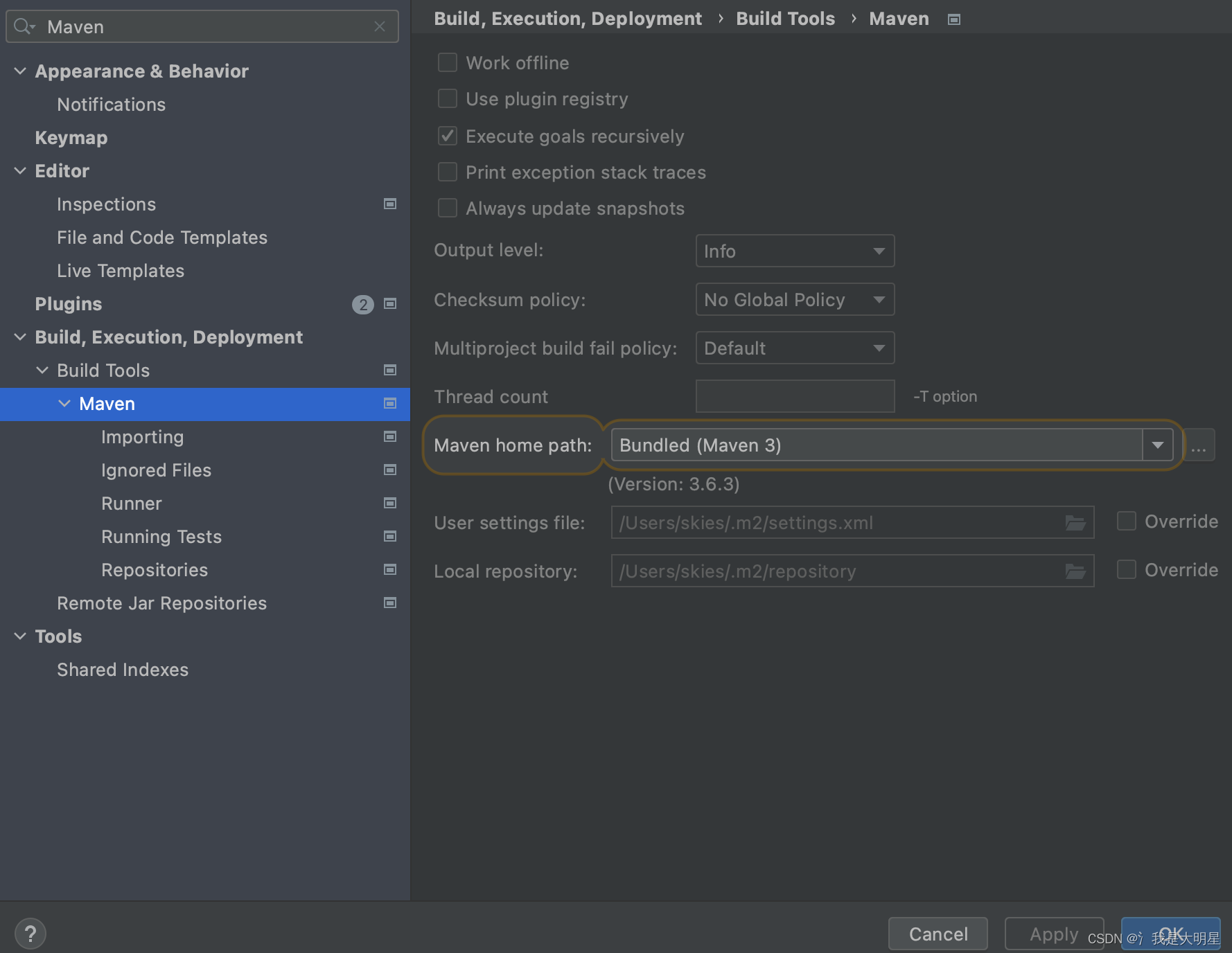The width and height of the screenshot is (1232, 953).
Task: Browse folder icon for User settings file
Action: tap(1075, 522)
